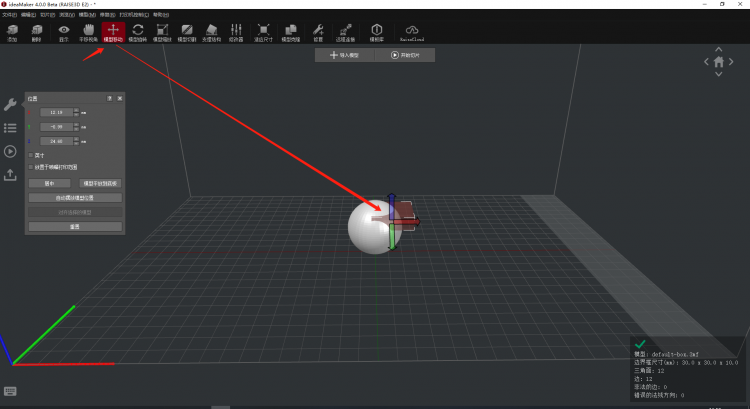Toggle the inch units checkbox

pos(31,155)
